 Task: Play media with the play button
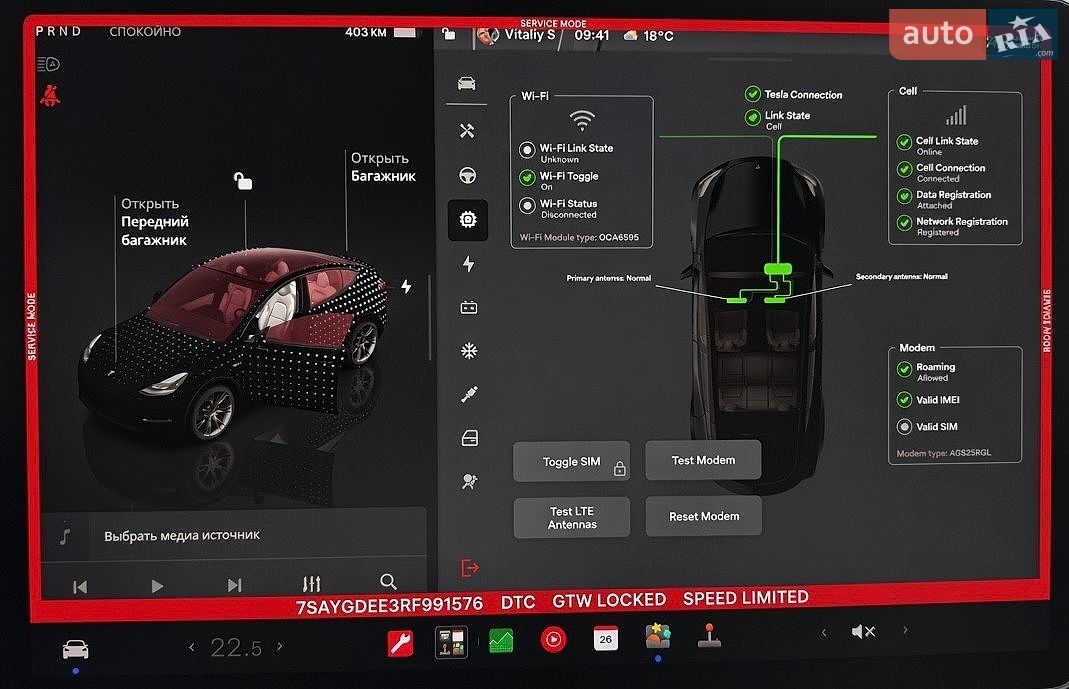pyautogui.click(x=157, y=586)
